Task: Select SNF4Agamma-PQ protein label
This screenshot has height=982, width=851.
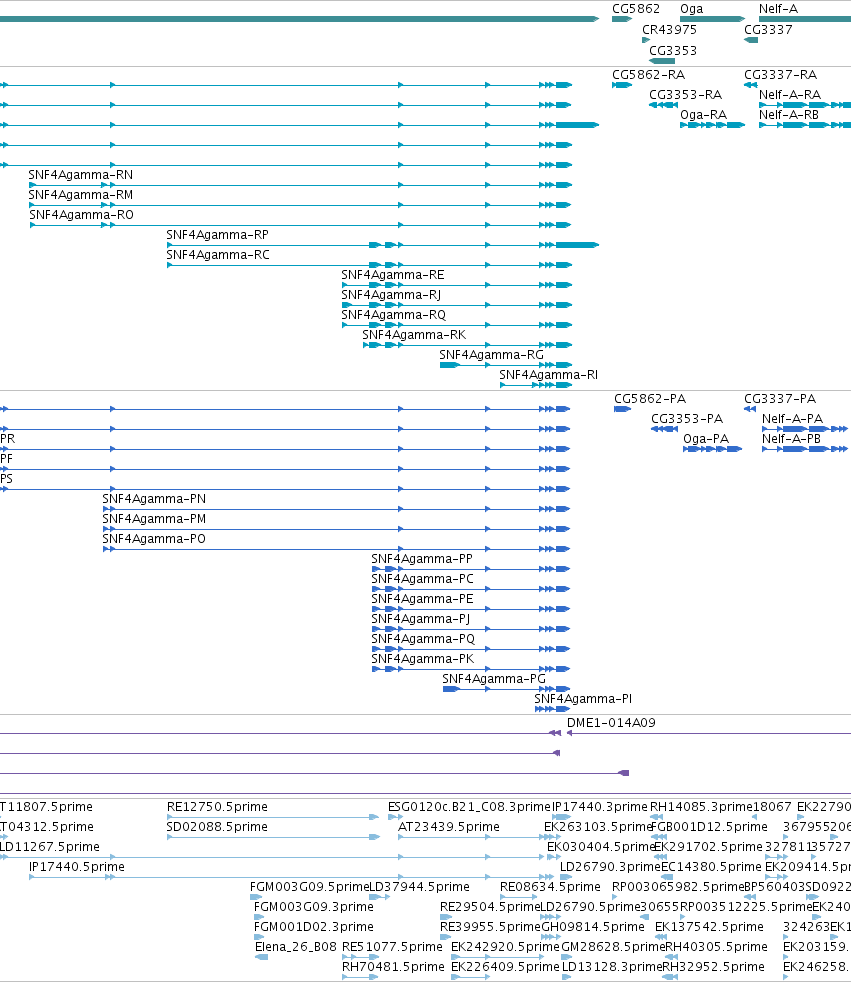Action: click(423, 639)
